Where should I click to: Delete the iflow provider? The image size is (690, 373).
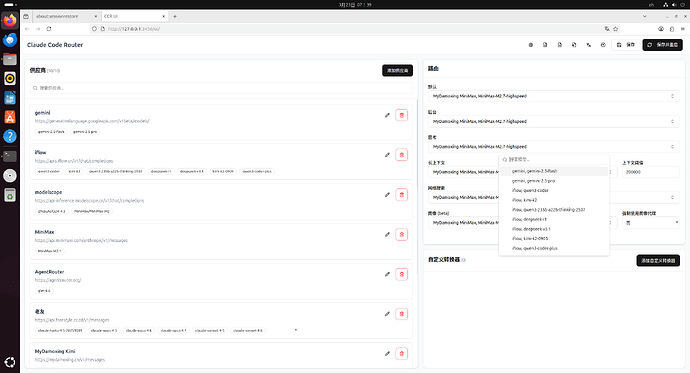coord(401,155)
